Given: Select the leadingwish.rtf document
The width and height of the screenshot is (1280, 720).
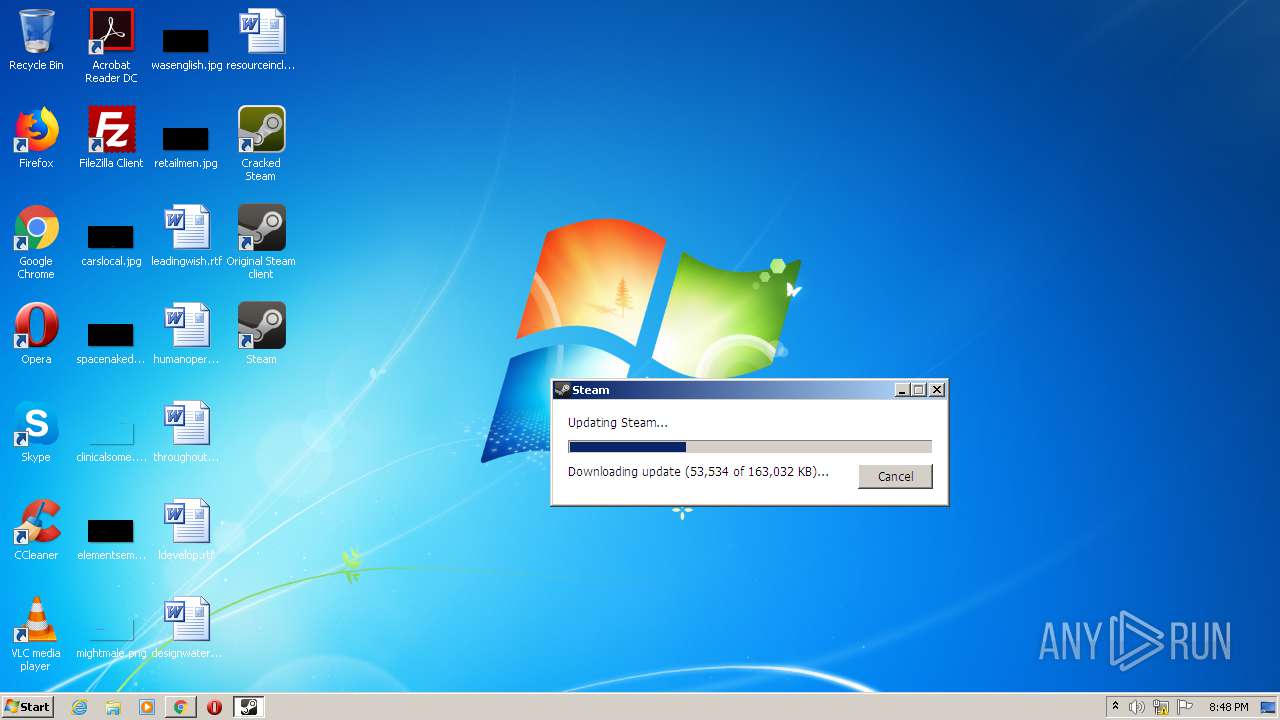Looking at the screenshot, I should pos(186,236).
